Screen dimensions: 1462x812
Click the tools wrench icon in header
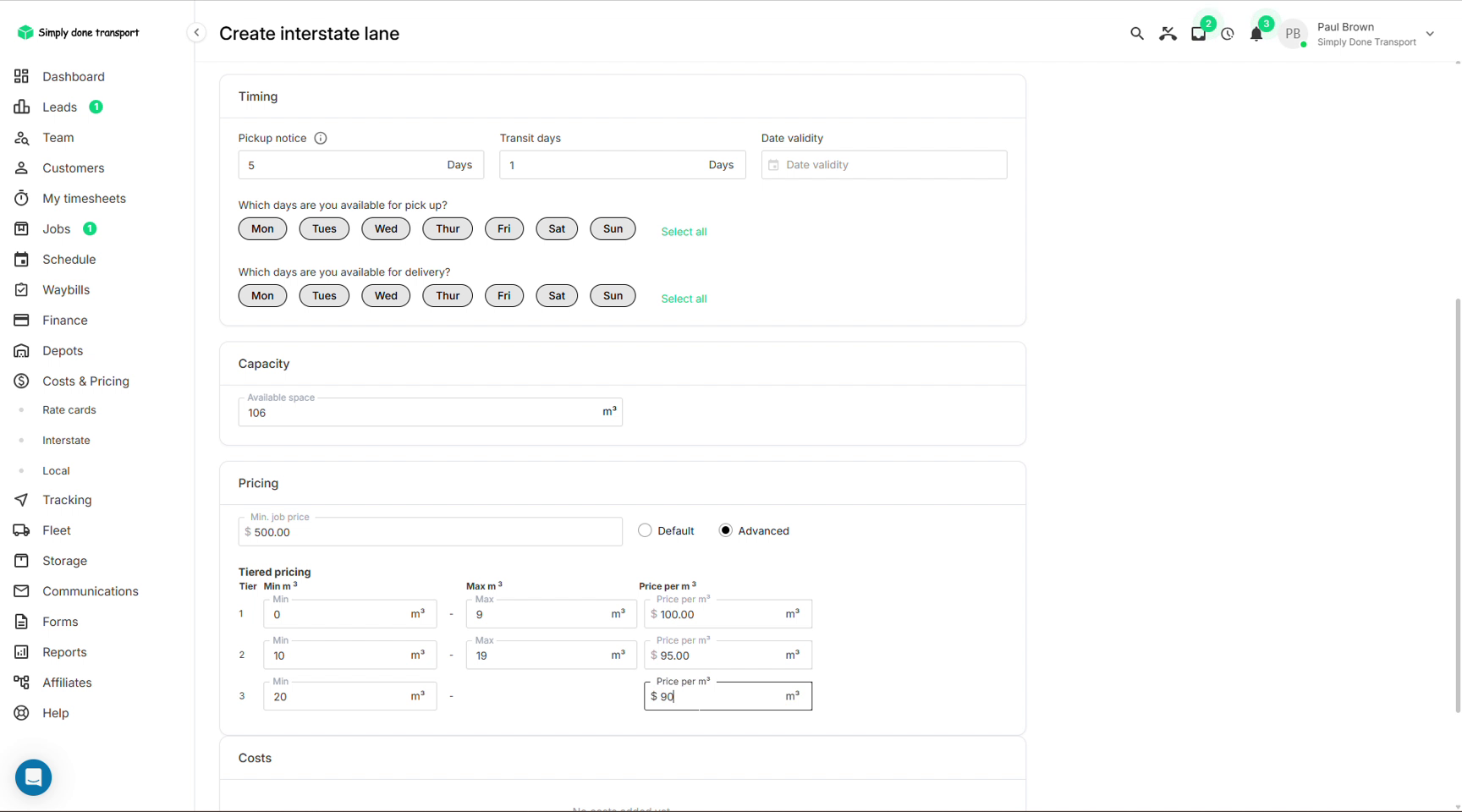coord(1168,34)
